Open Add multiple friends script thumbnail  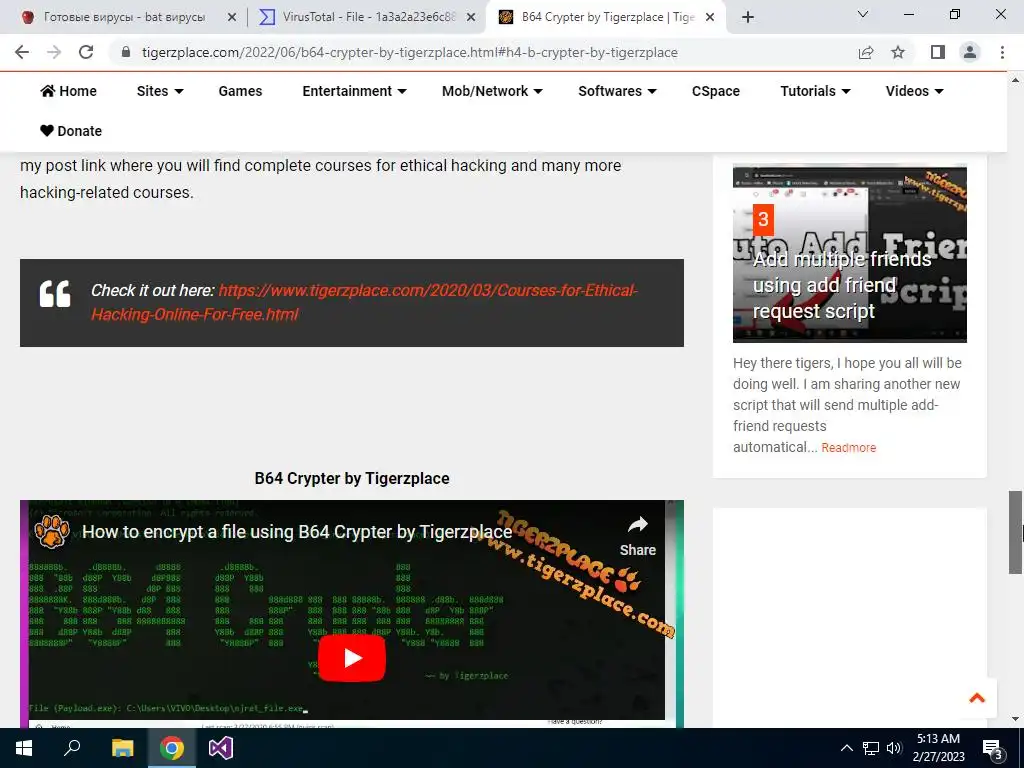pos(850,253)
